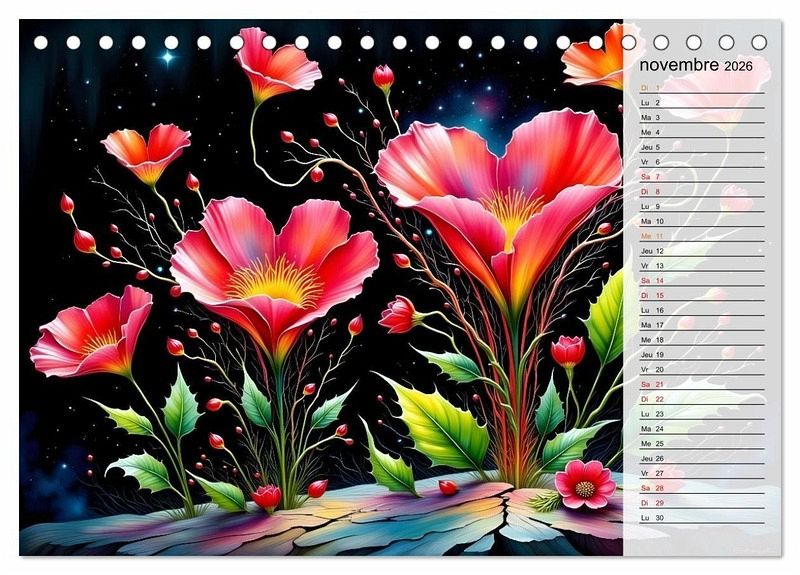Select the last date Lu 30
Screen dimensions: 800x575
(x=651, y=517)
